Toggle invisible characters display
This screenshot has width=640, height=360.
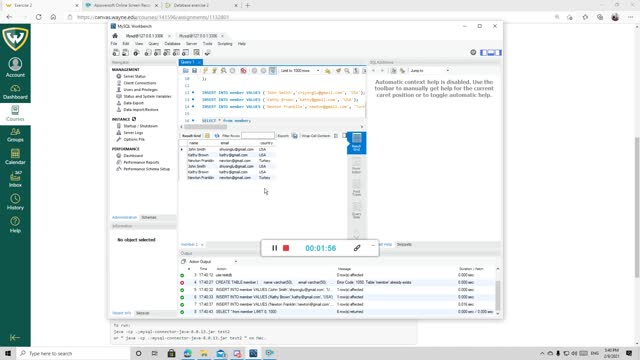tap(356, 71)
